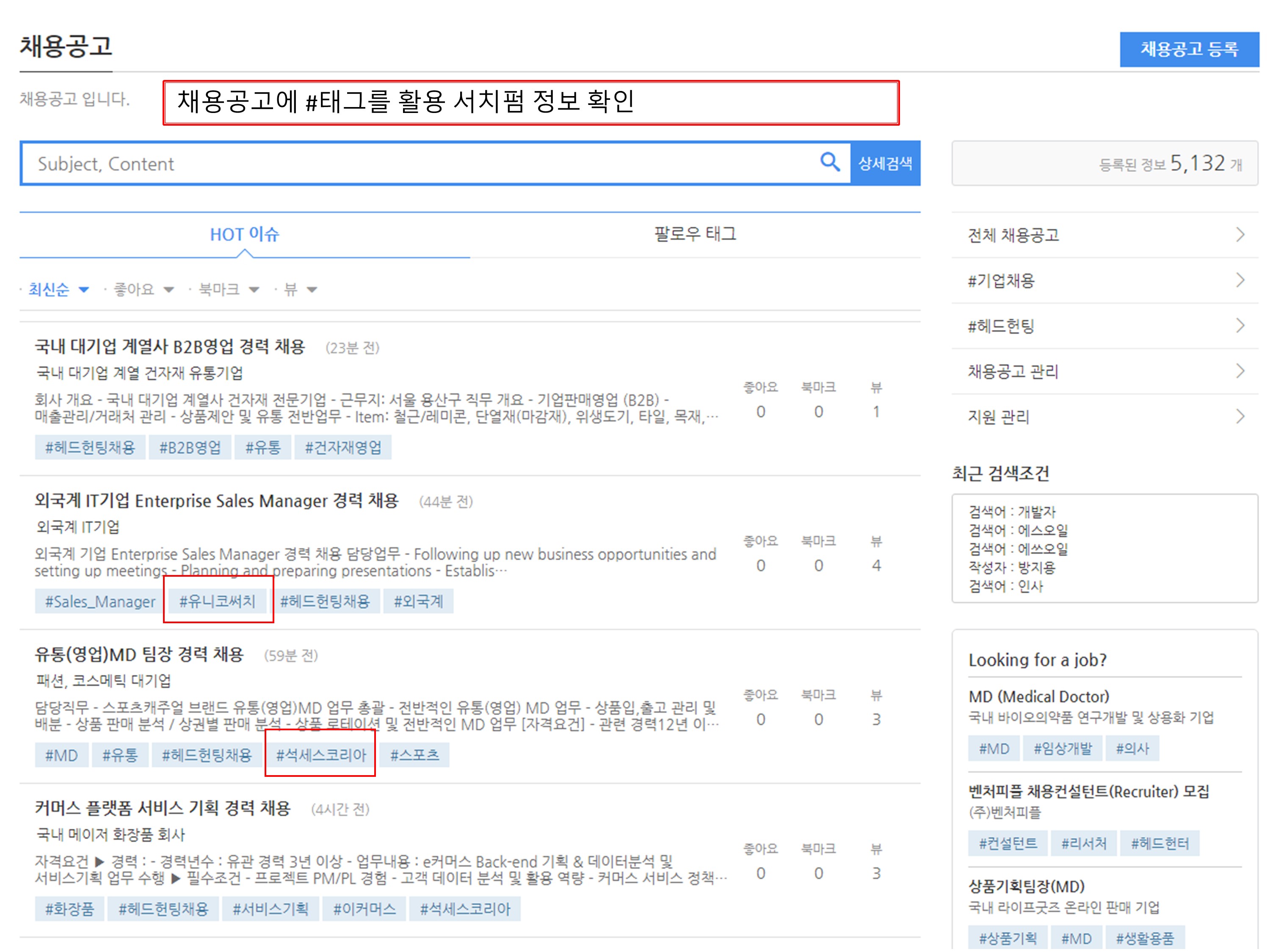Open the 북마크 sort dropdown
The height and width of the screenshot is (952, 1270).
click(228, 289)
